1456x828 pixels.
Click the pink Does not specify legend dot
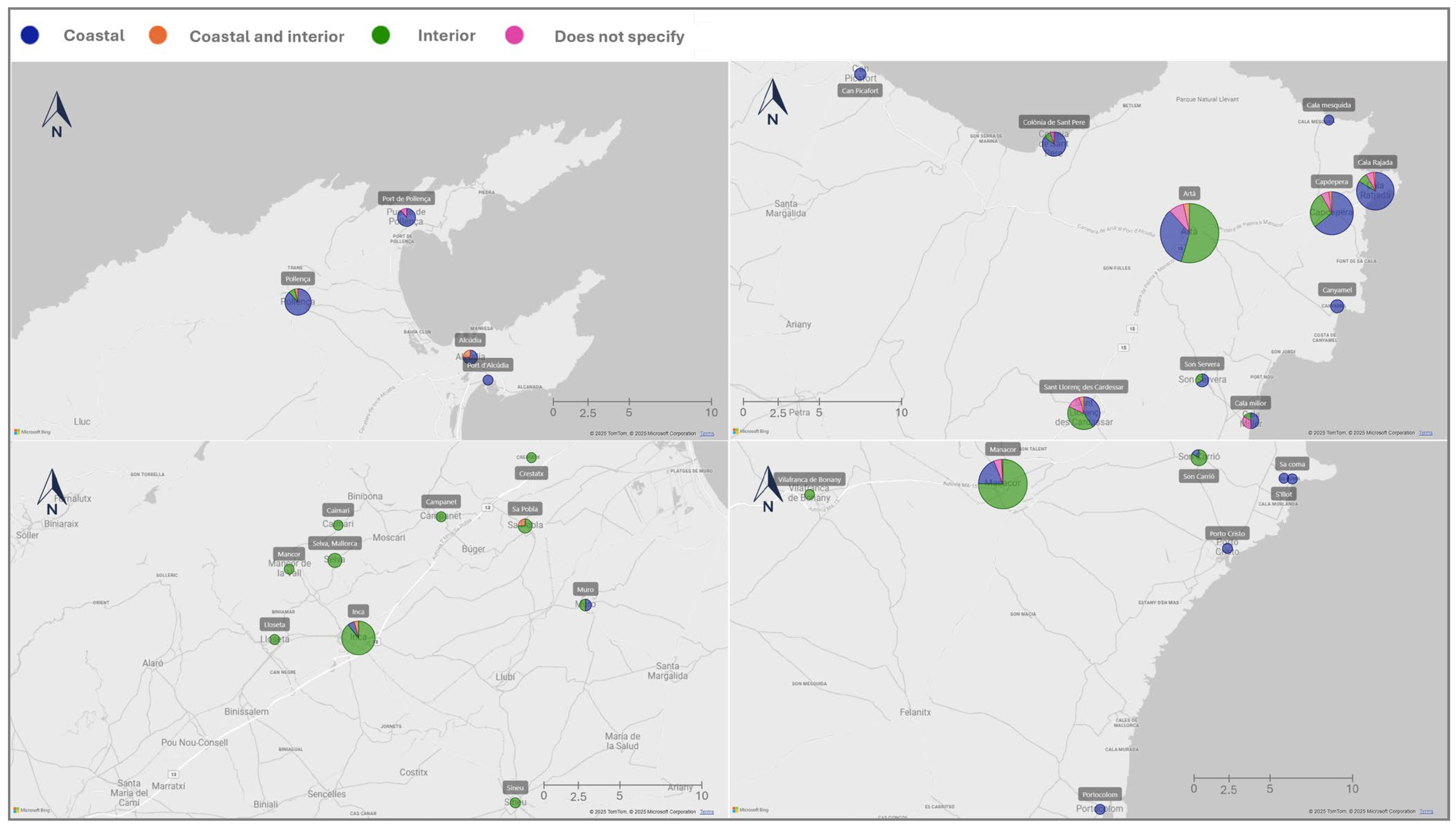[x=514, y=35]
